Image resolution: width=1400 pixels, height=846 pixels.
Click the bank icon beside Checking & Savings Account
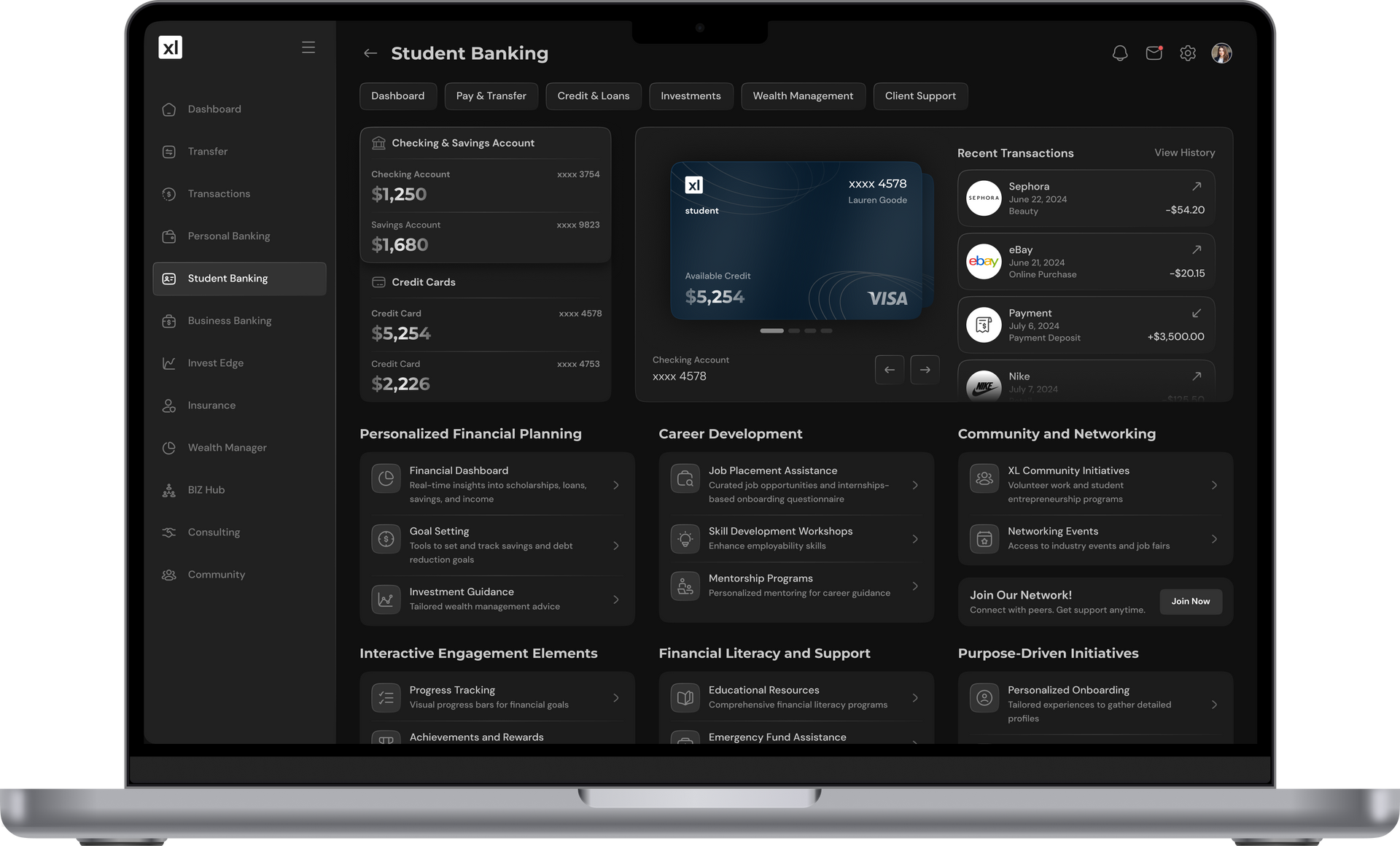(378, 143)
